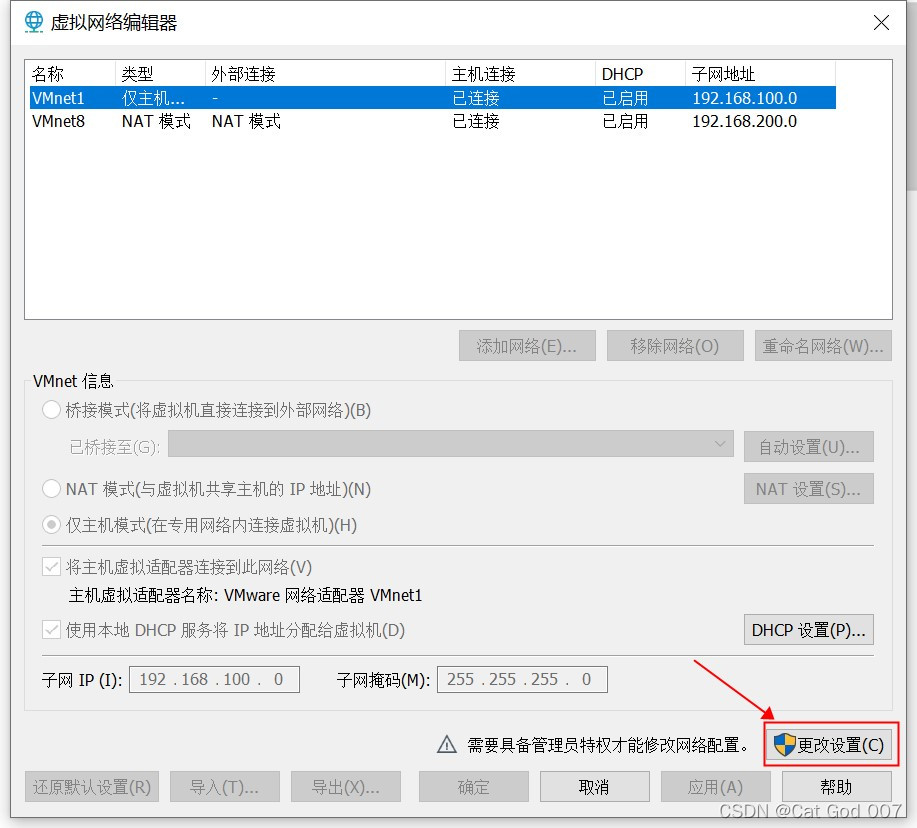Viewport: 917px width, 828px height.
Task: Select the VMnet8 row
Action: [x=433, y=121]
